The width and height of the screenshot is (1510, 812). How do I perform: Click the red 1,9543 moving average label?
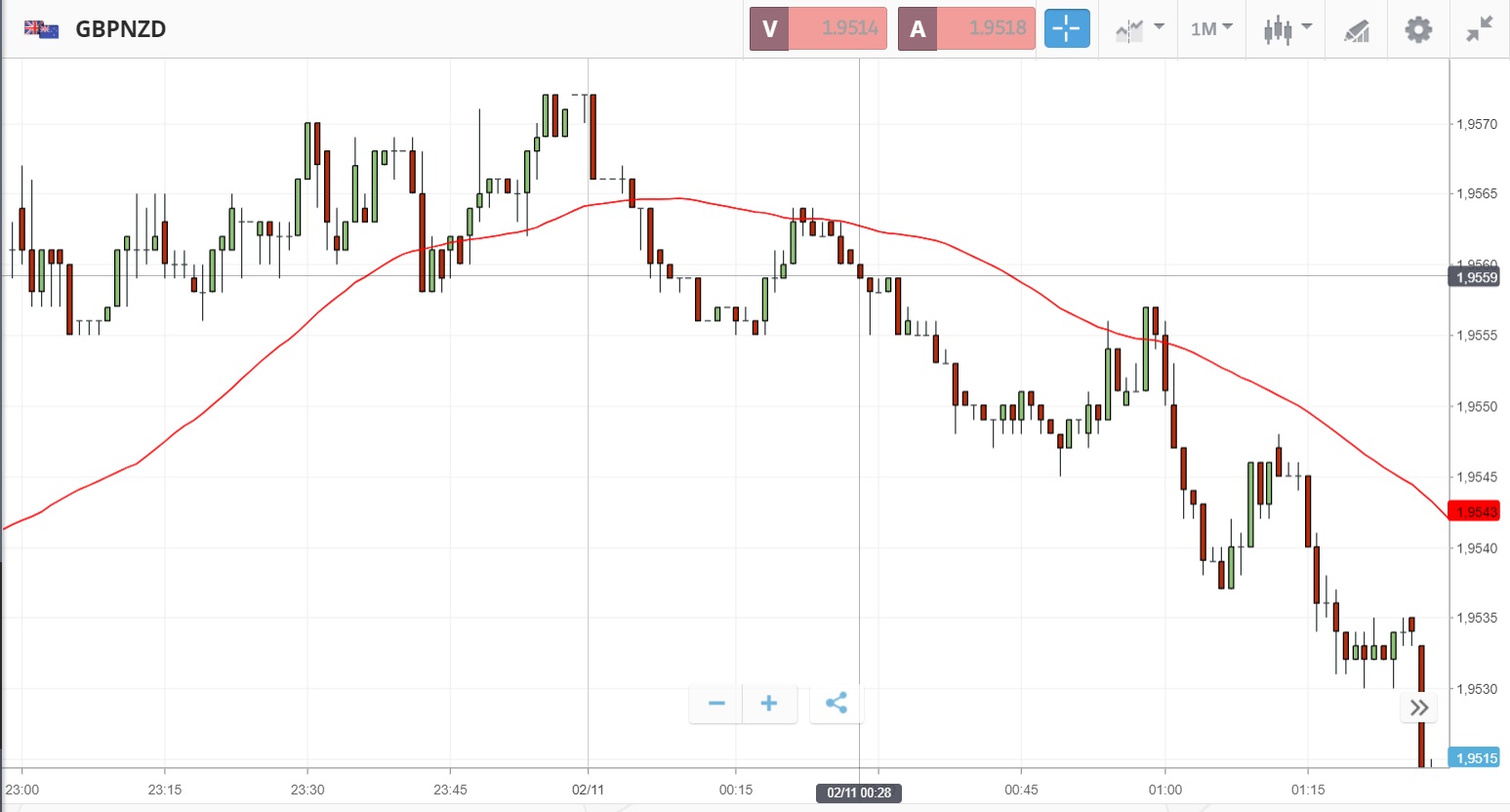pos(1475,511)
